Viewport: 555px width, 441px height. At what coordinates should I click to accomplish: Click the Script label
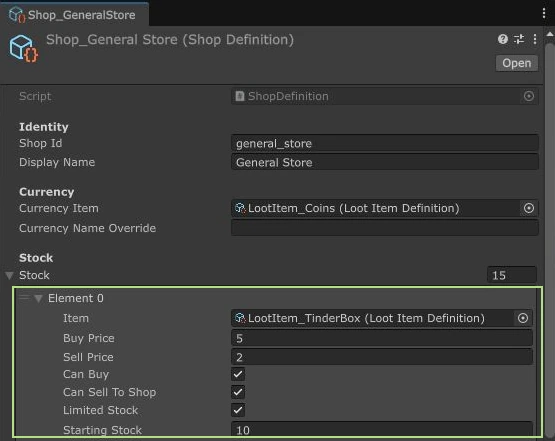(35, 96)
